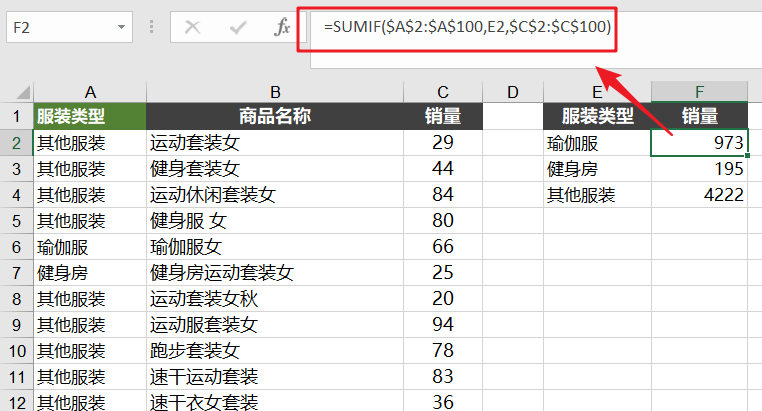Select column D header
This screenshot has height=411, width=762.
513,92
